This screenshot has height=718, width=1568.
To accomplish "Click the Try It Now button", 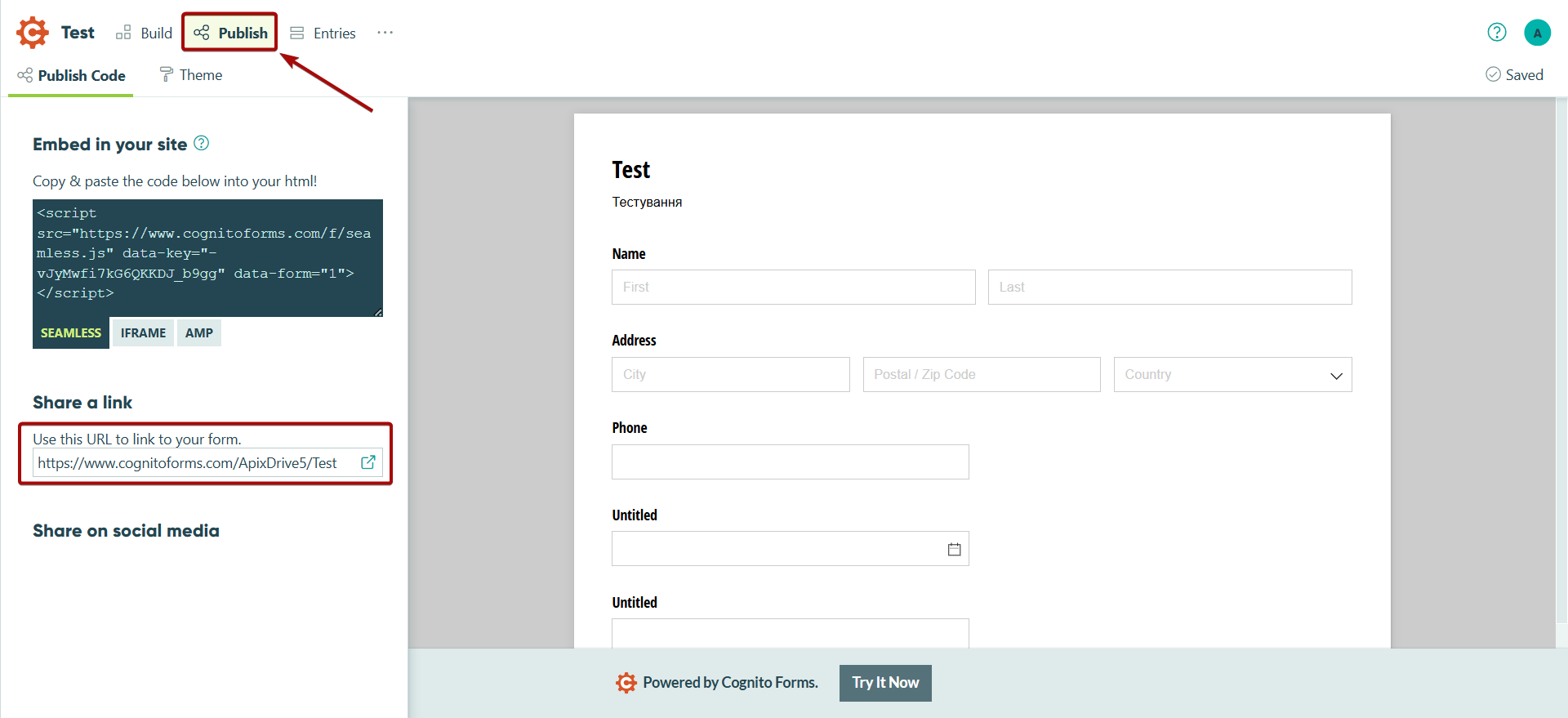I will pos(885,683).
